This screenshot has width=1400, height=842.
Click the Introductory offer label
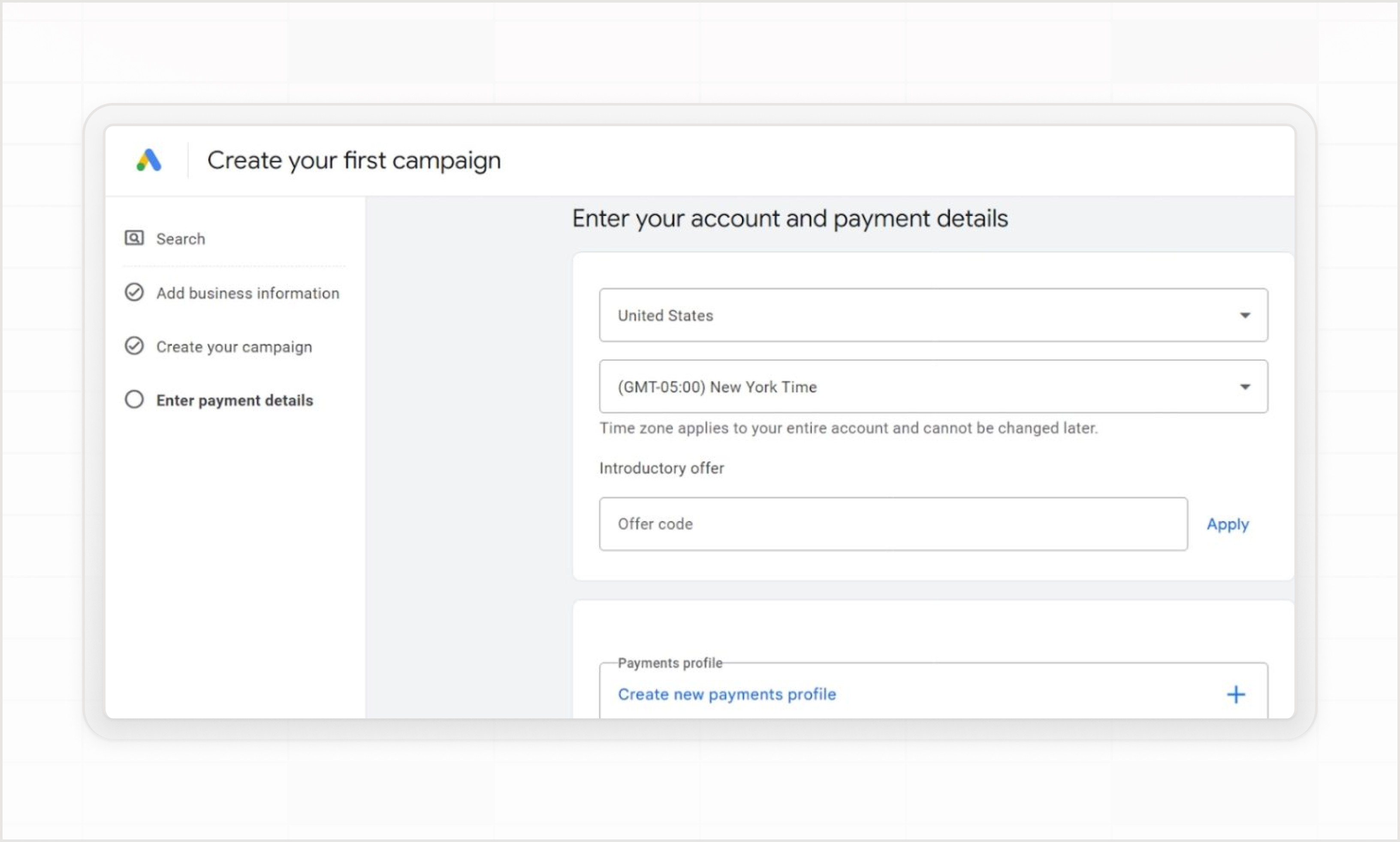662,468
